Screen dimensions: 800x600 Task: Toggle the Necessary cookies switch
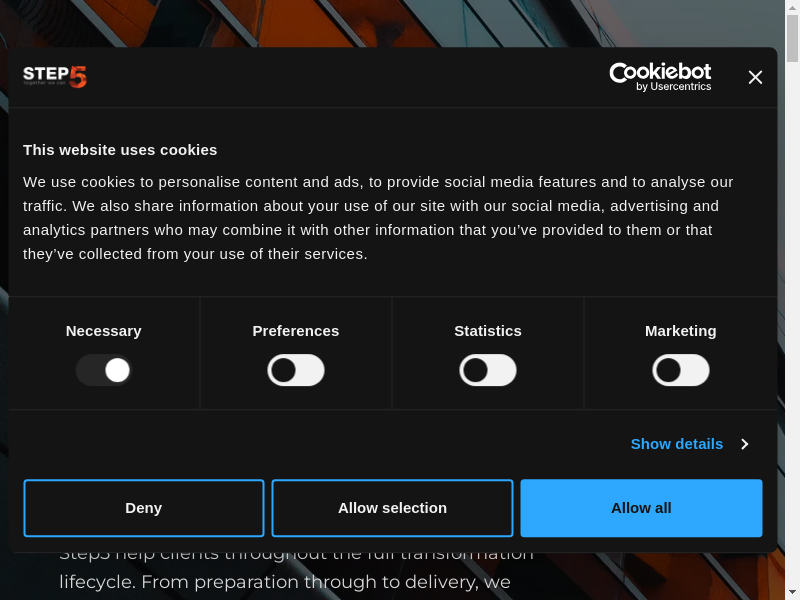(x=104, y=370)
